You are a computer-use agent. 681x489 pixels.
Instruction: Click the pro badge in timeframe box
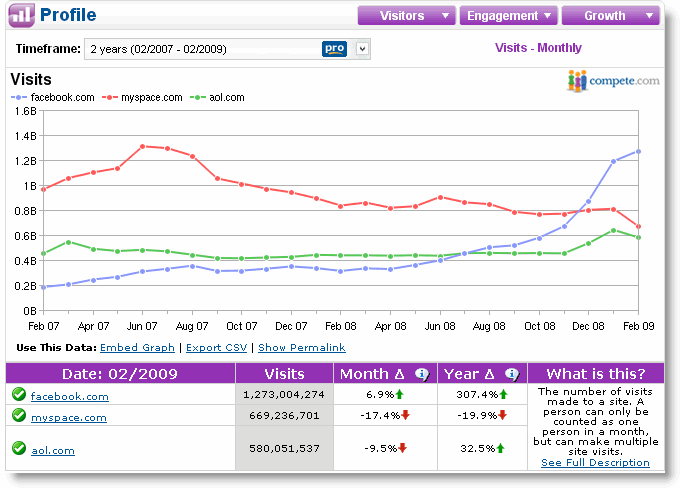(x=334, y=49)
